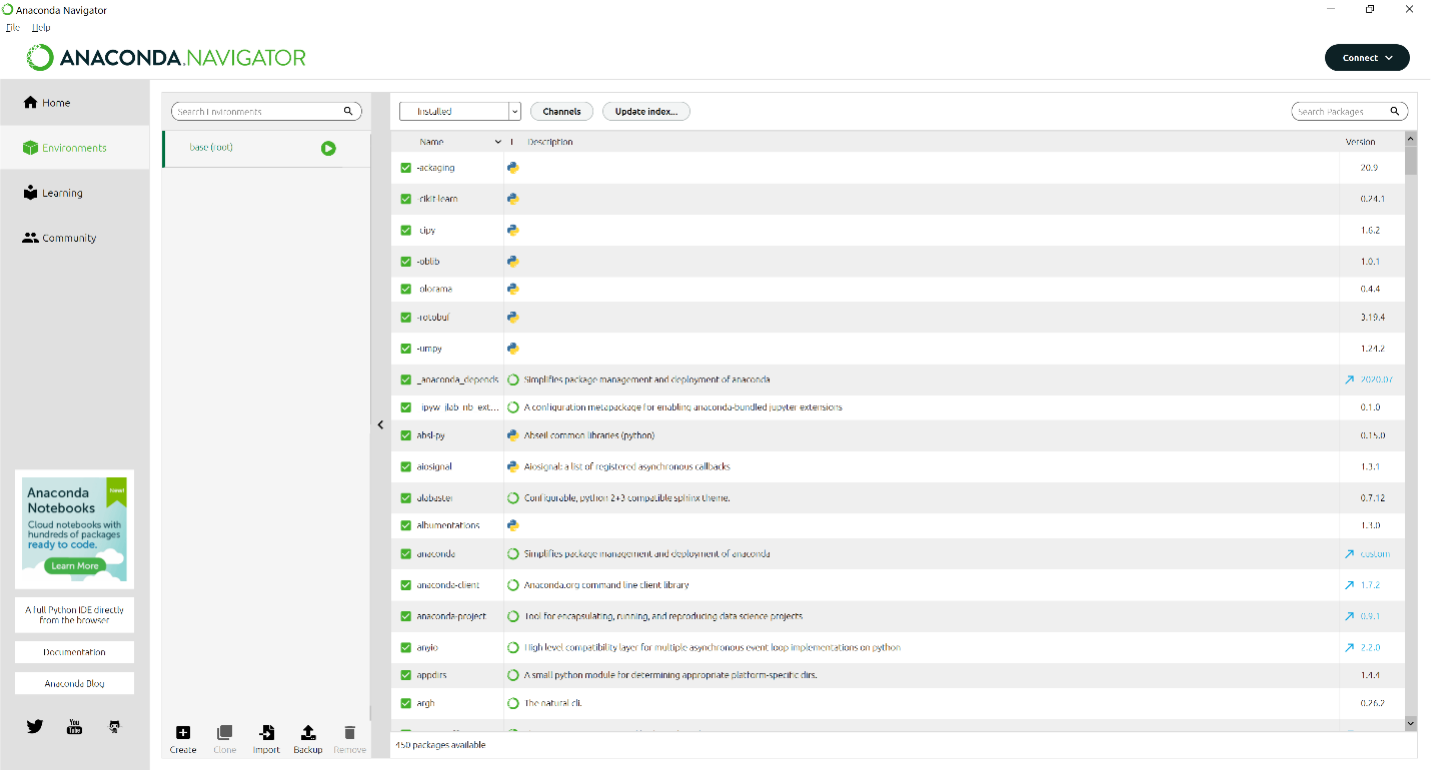This screenshot has height=770, width=1433.
Task: Click the Channels button
Action: tap(562, 111)
